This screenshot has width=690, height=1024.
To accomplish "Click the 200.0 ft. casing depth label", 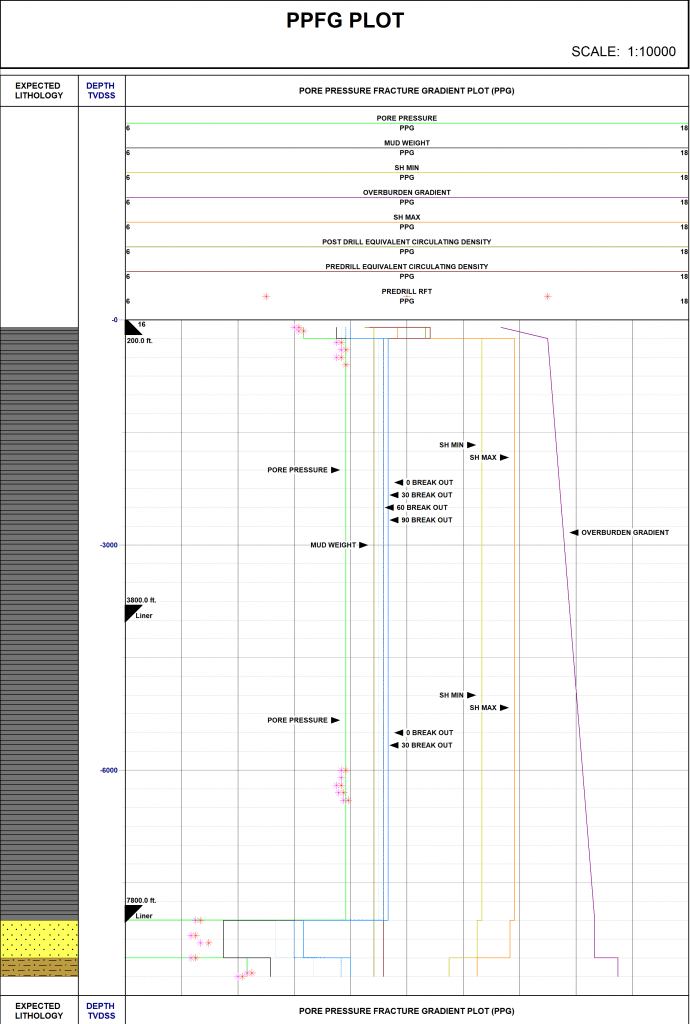I will coord(140,341).
